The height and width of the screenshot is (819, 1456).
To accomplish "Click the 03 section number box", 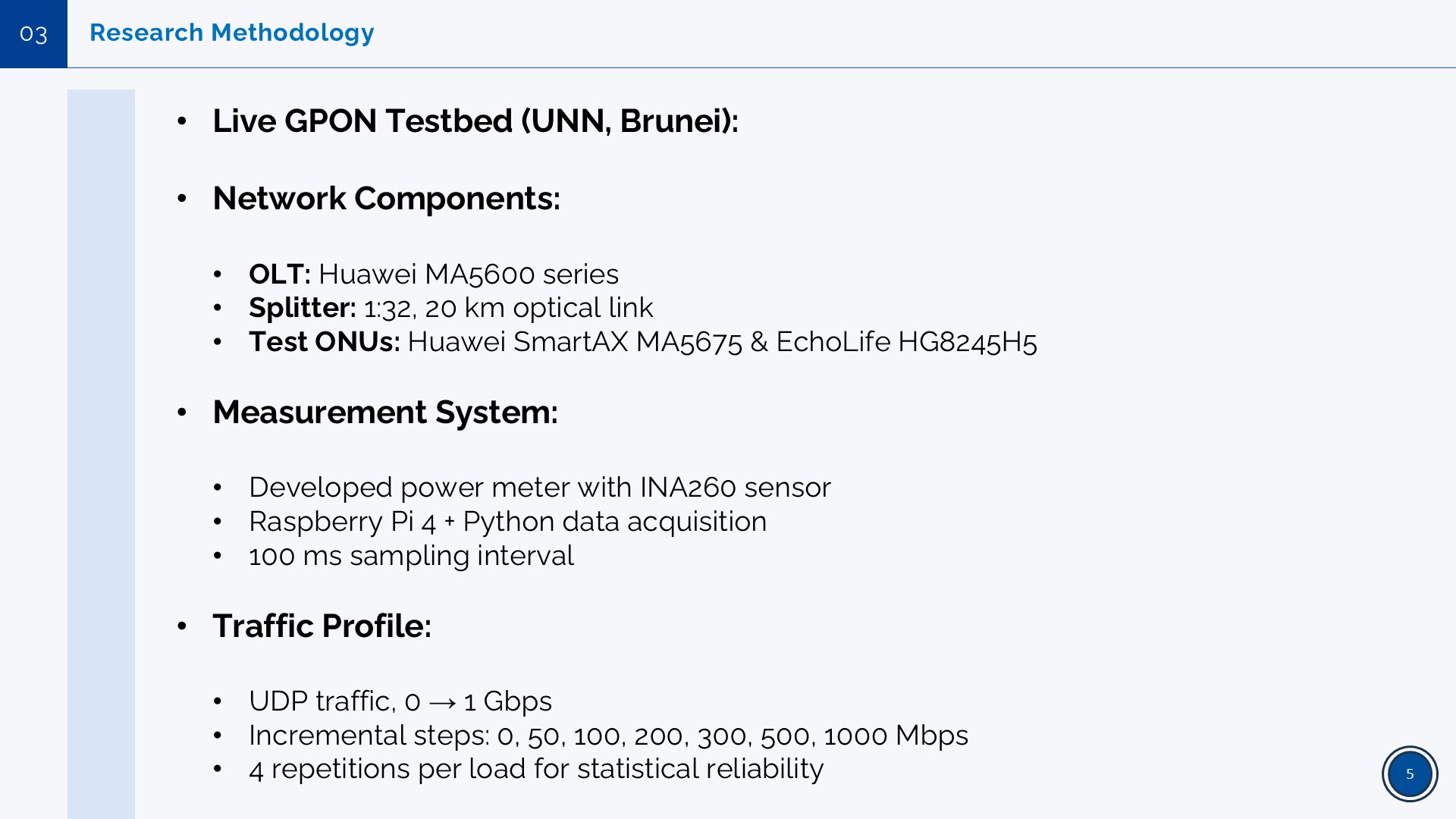I will click(x=33, y=33).
